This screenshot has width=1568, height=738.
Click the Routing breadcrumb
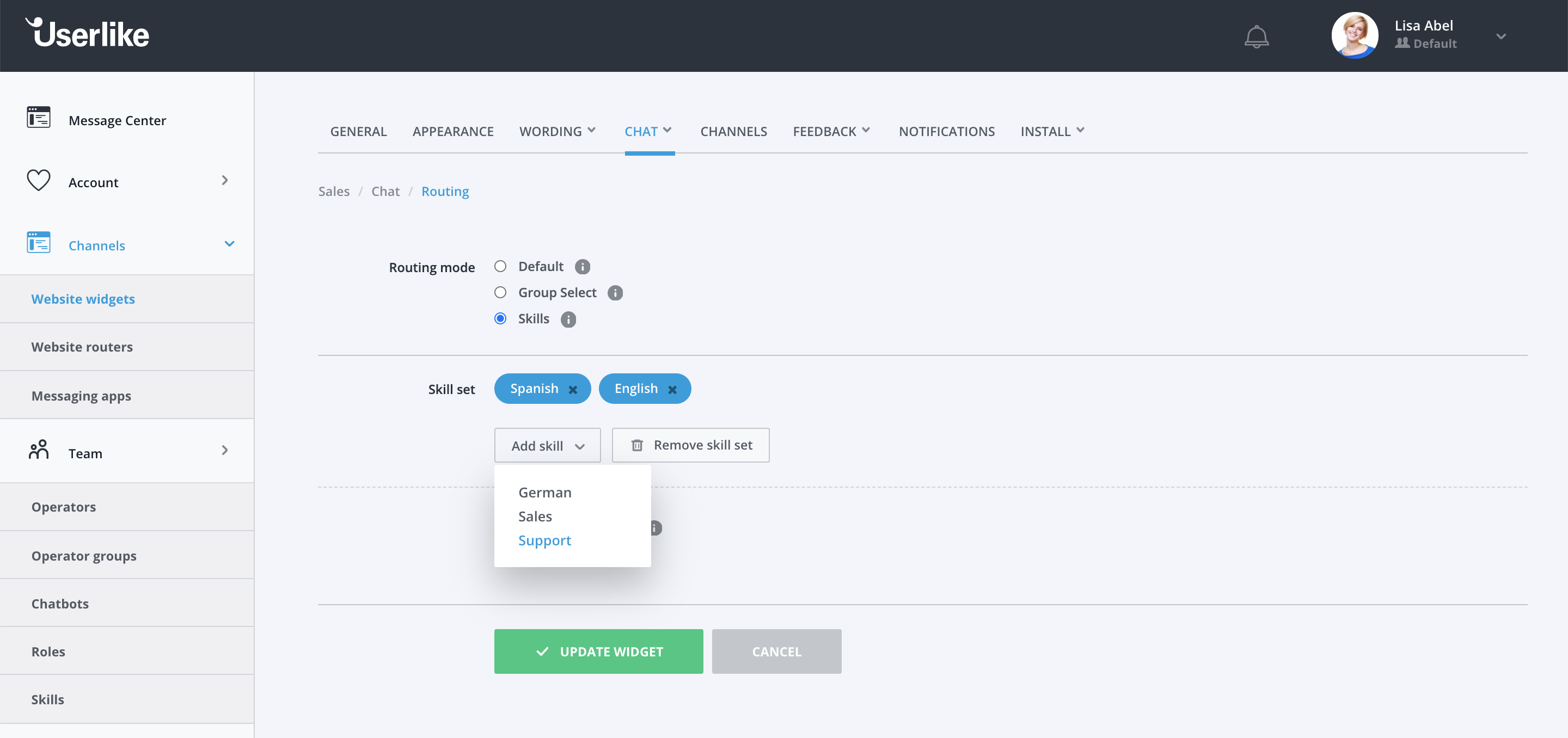pos(445,191)
